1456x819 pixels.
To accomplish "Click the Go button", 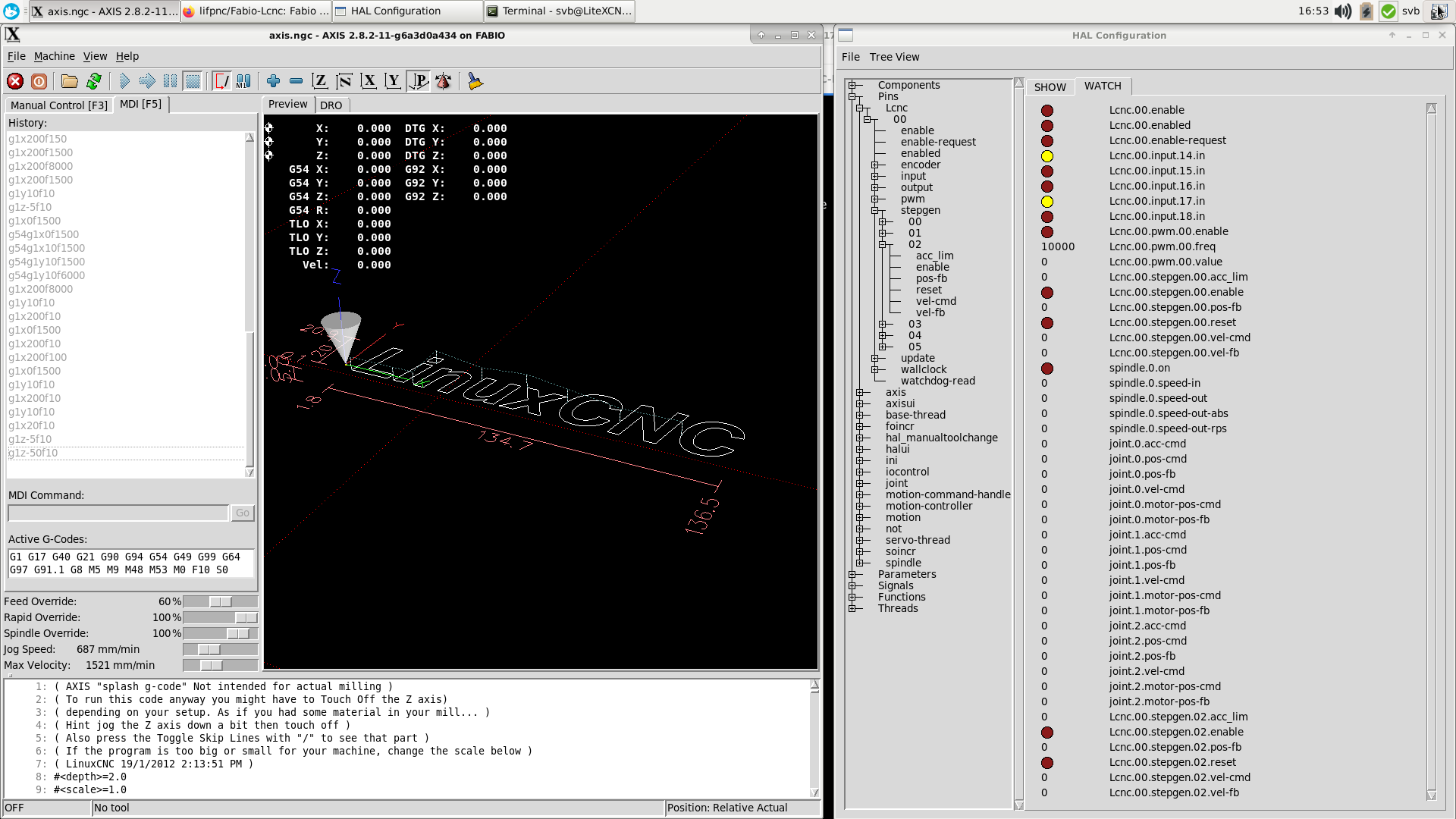I will pos(243,513).
